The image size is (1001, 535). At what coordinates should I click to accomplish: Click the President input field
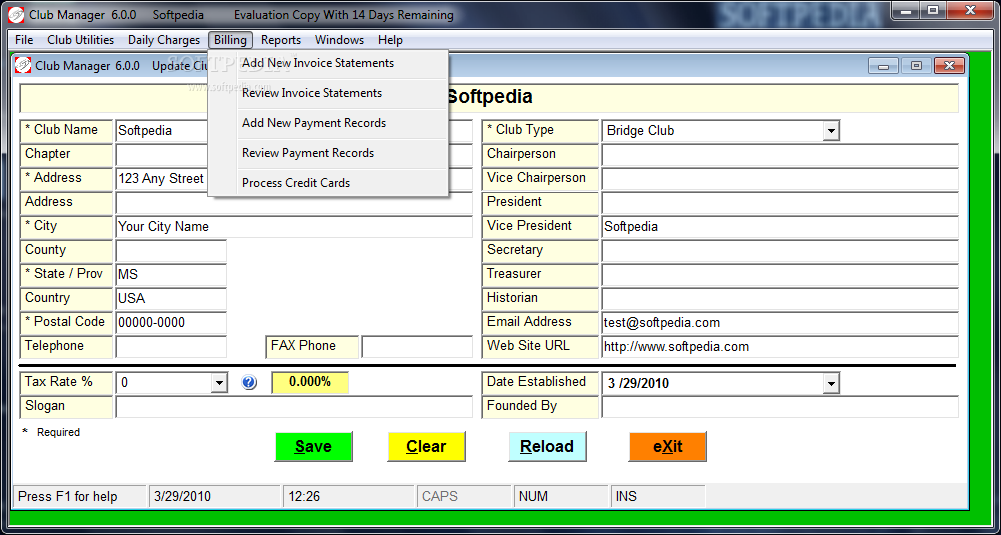tap(780, 202)
